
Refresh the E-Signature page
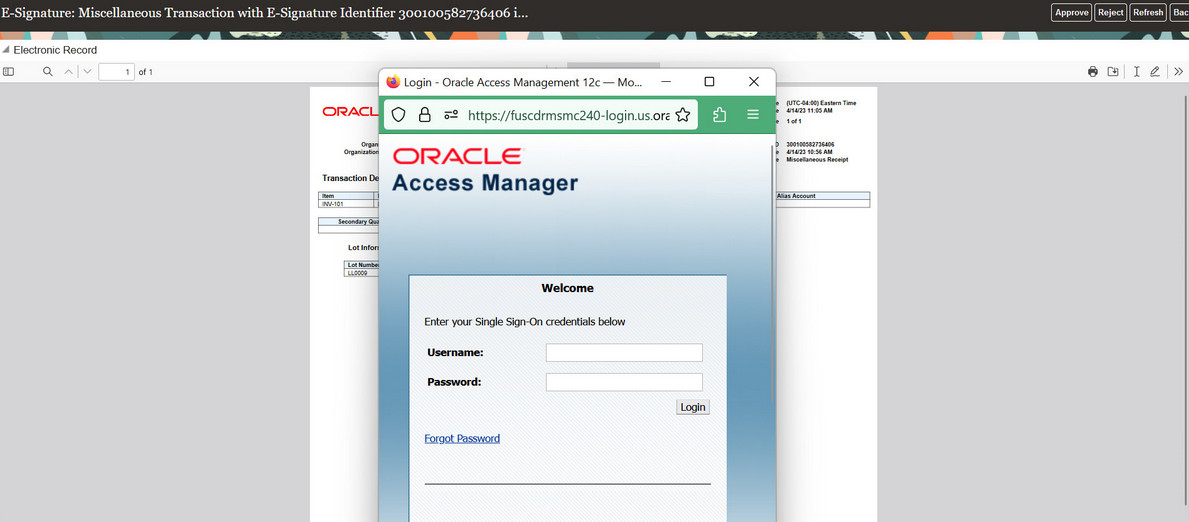(1148, 12)
